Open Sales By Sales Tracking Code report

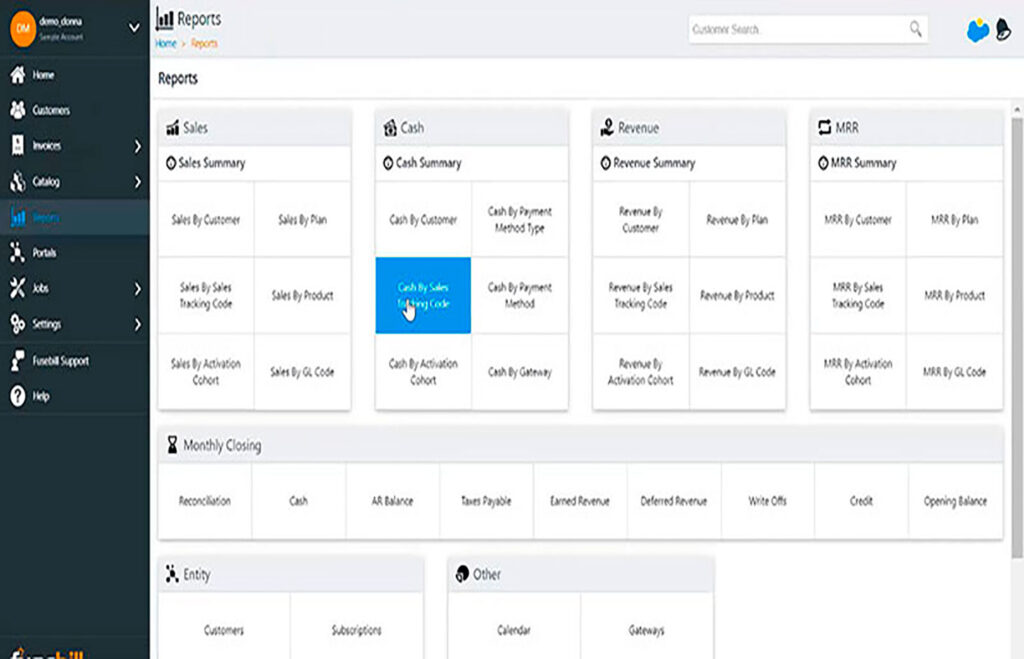[206, 295]
